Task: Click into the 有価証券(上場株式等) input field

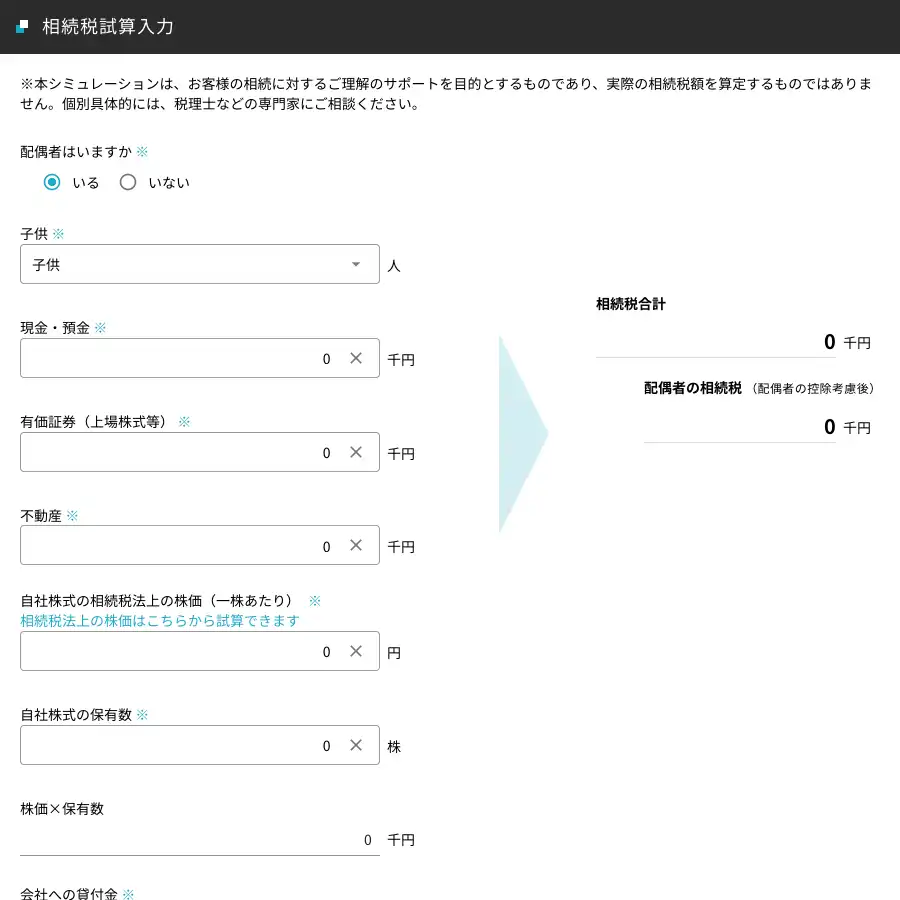Action: [x=180, y=452]
